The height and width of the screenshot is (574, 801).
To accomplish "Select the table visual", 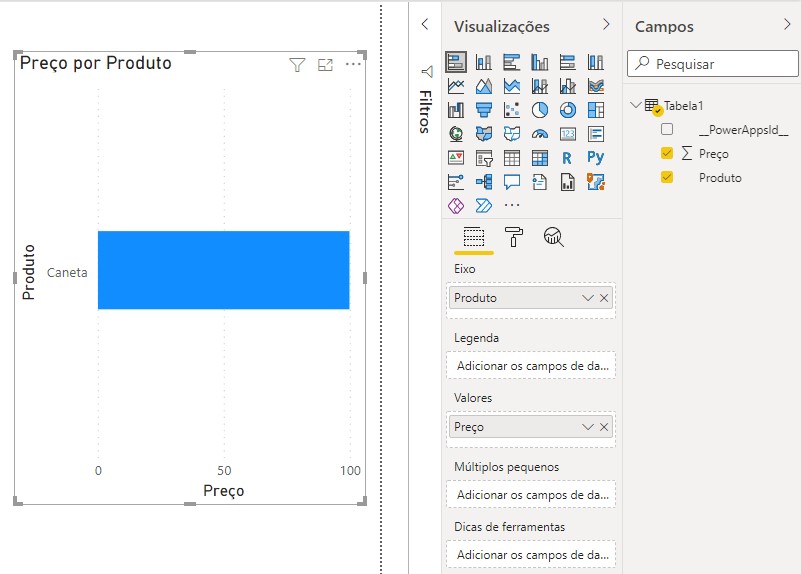I will 512,158.
